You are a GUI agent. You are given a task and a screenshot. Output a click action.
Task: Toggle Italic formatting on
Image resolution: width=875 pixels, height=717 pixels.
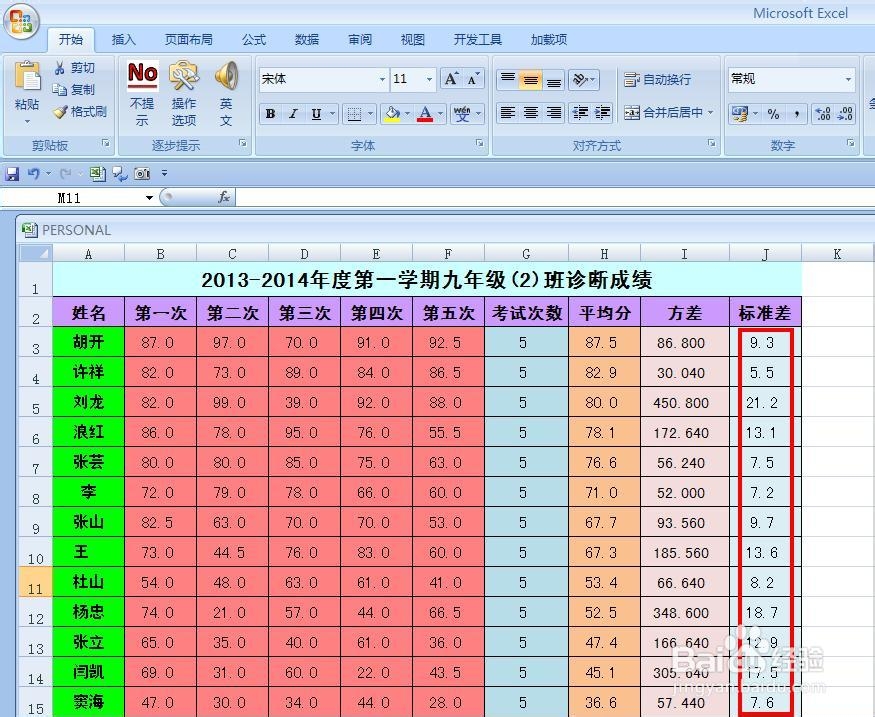291,113
